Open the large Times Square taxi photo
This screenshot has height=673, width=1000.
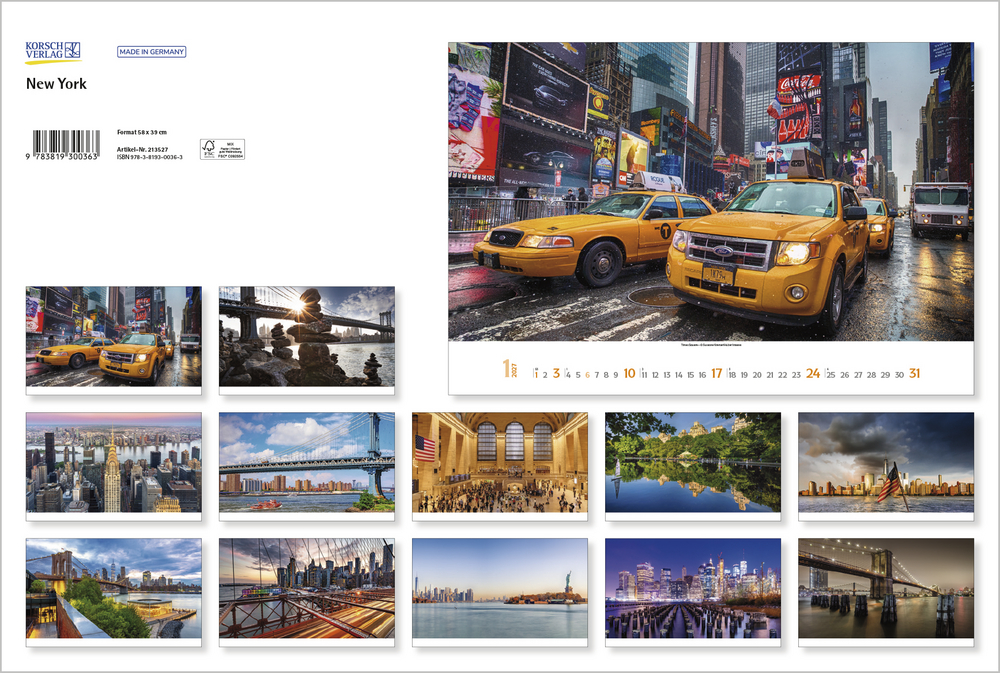coord(710,191)
